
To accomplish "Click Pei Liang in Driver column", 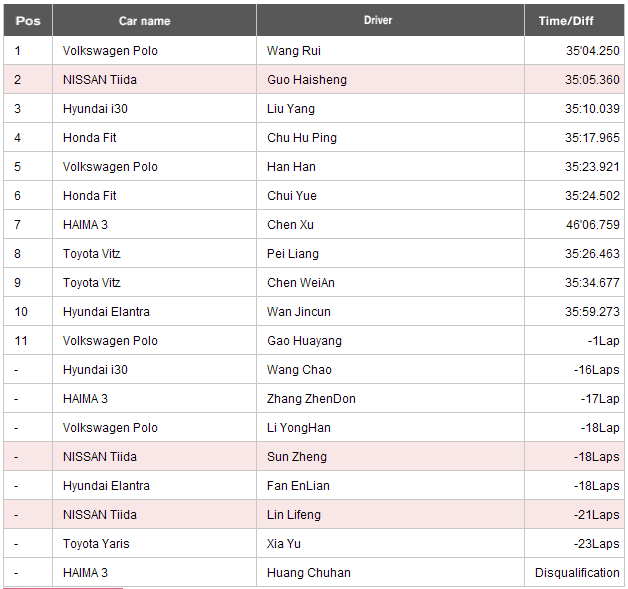I will 292,253.
